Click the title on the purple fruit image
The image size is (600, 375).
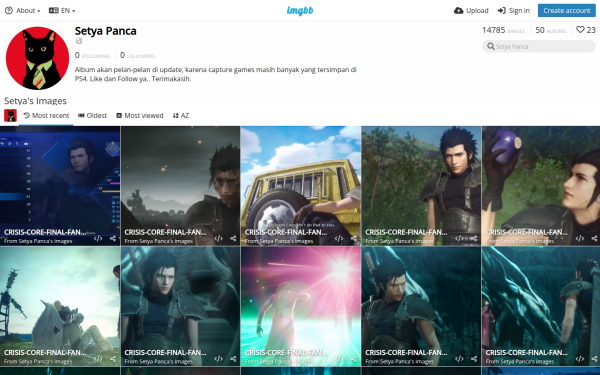point(527,232)
